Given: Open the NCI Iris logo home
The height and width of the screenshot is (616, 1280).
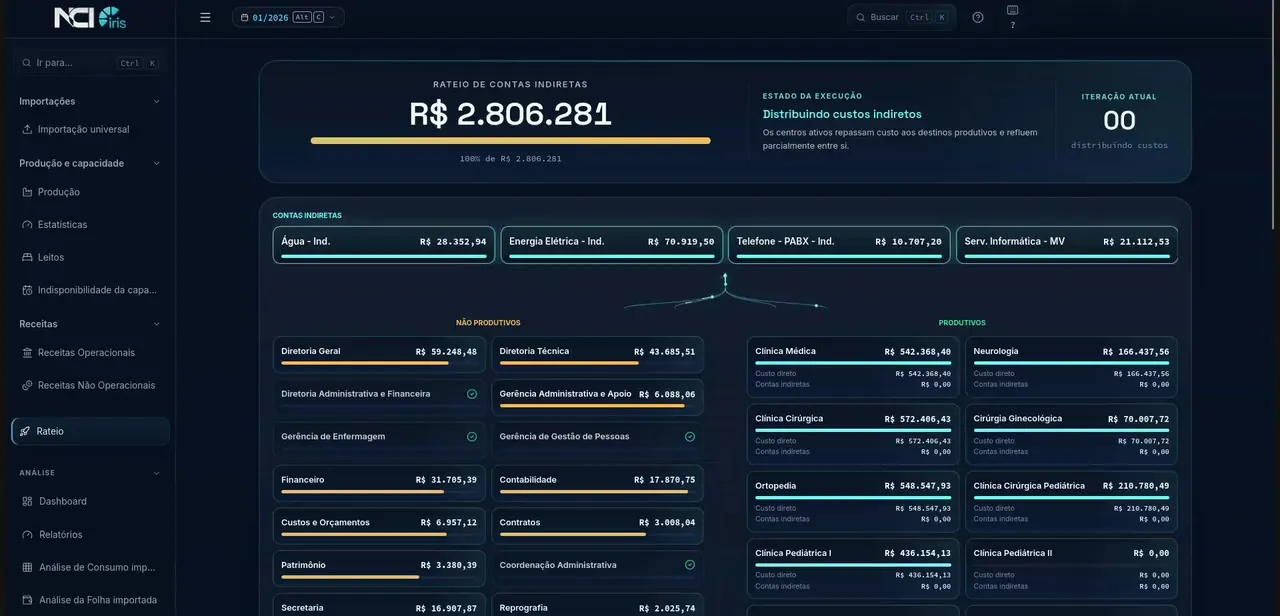Looking at the screenshot, I should coord(90,17).
